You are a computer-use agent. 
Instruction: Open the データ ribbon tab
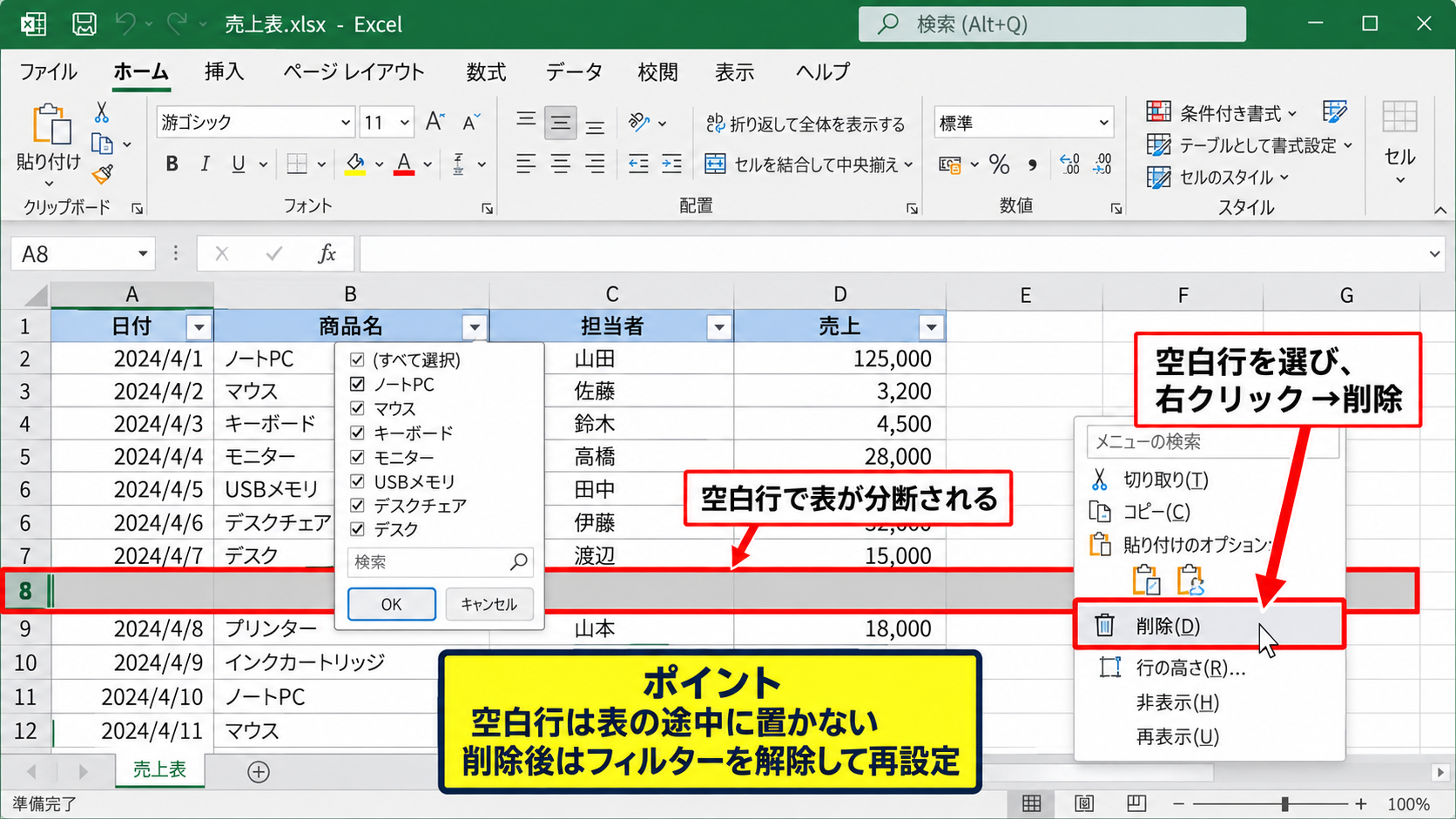click(x=574, y=71)
